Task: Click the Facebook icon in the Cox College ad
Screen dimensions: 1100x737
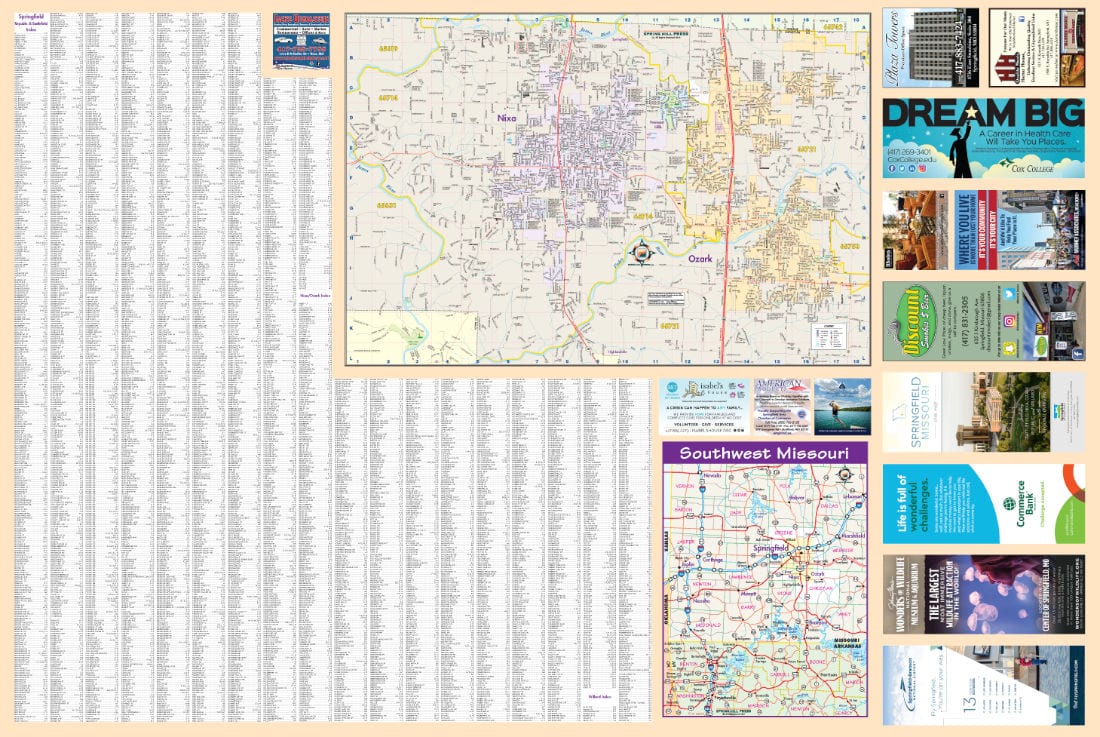Action: pyautogui.click(x=892, y=168)
